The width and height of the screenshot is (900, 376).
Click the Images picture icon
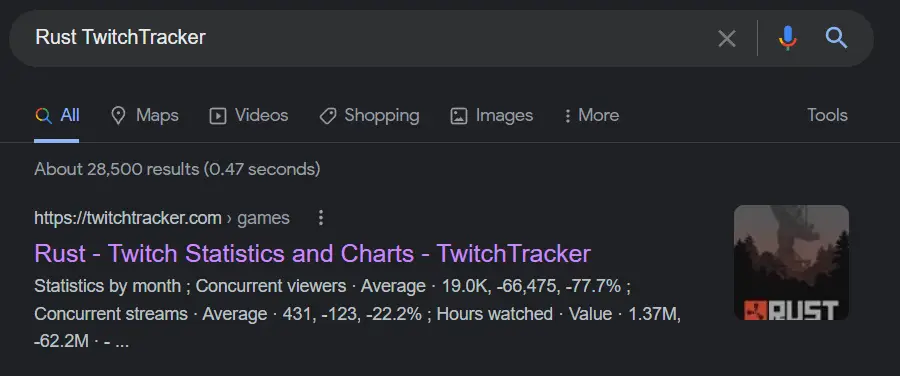pyautogui.click(x=459, y=116)
